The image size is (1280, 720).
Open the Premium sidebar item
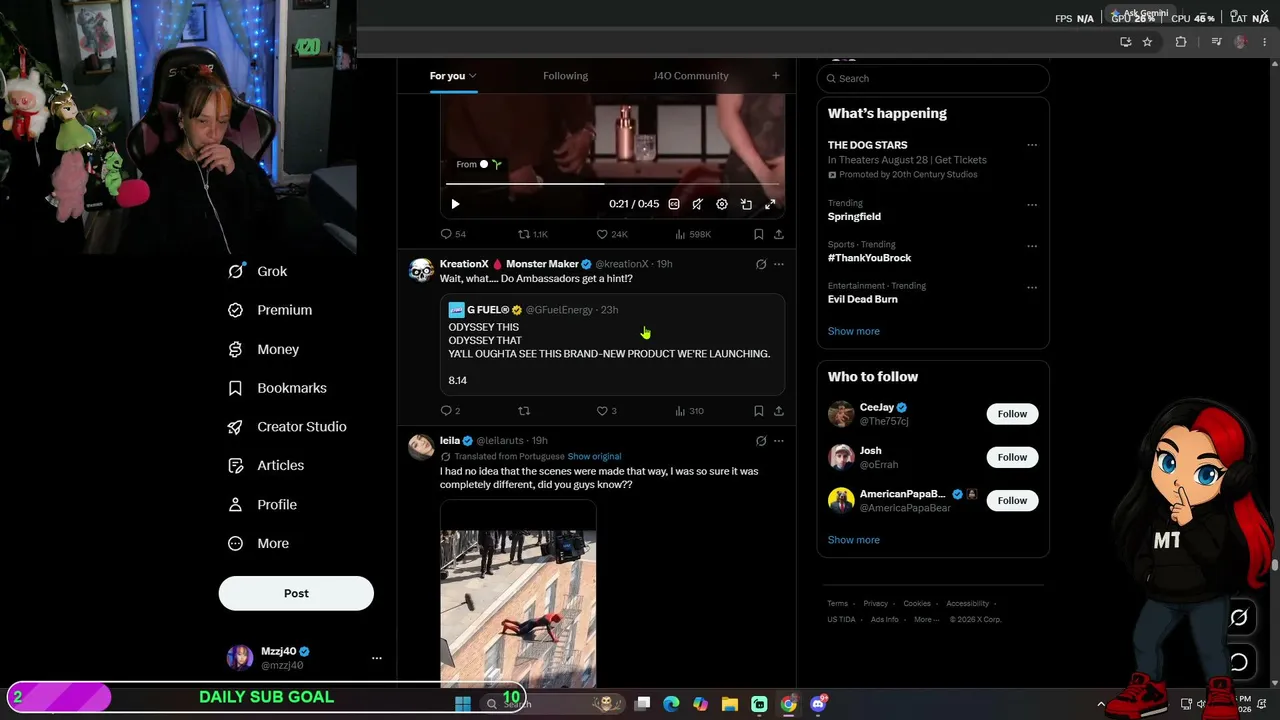click(270, 310)
